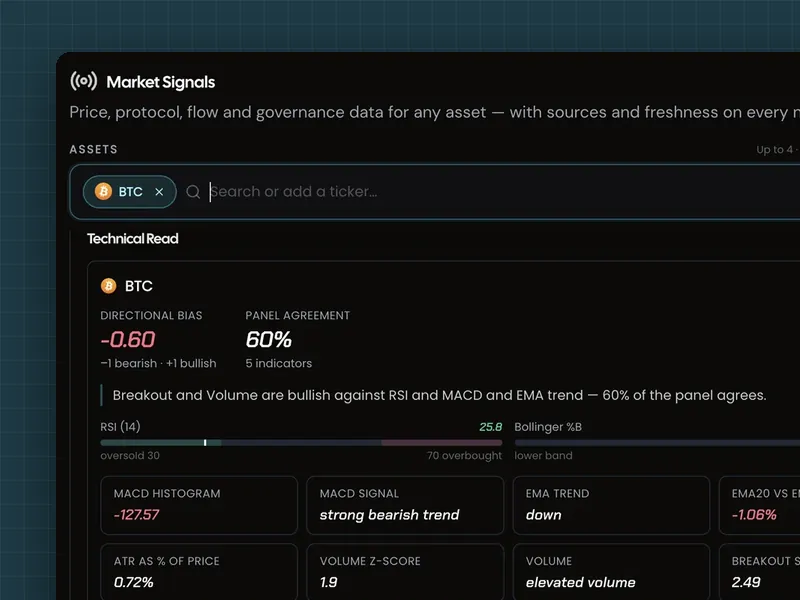Select the BTC asset chip
Screen dimensions: 800x600
tap(130, 192)
